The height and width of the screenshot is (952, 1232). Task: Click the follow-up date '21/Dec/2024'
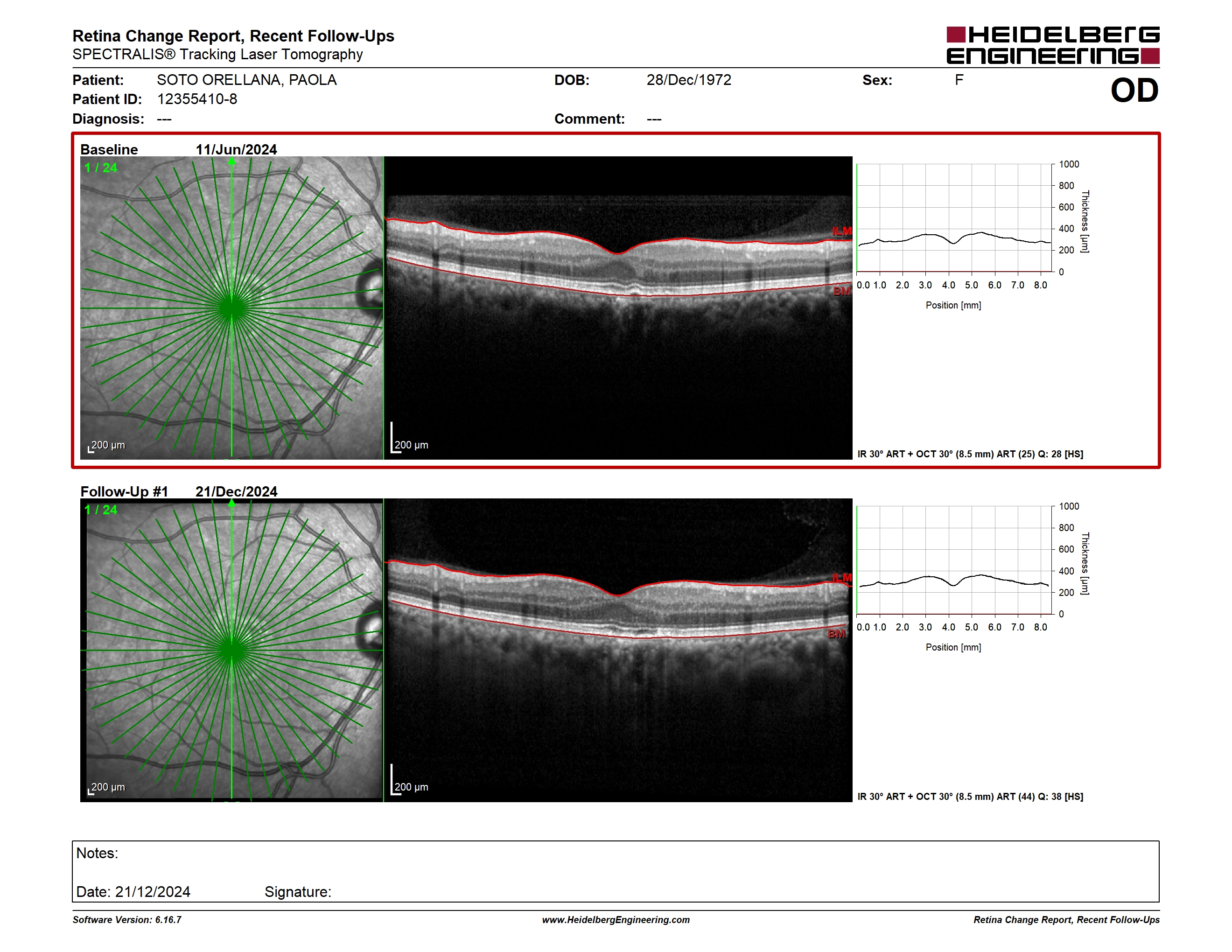tap(236, 491)
